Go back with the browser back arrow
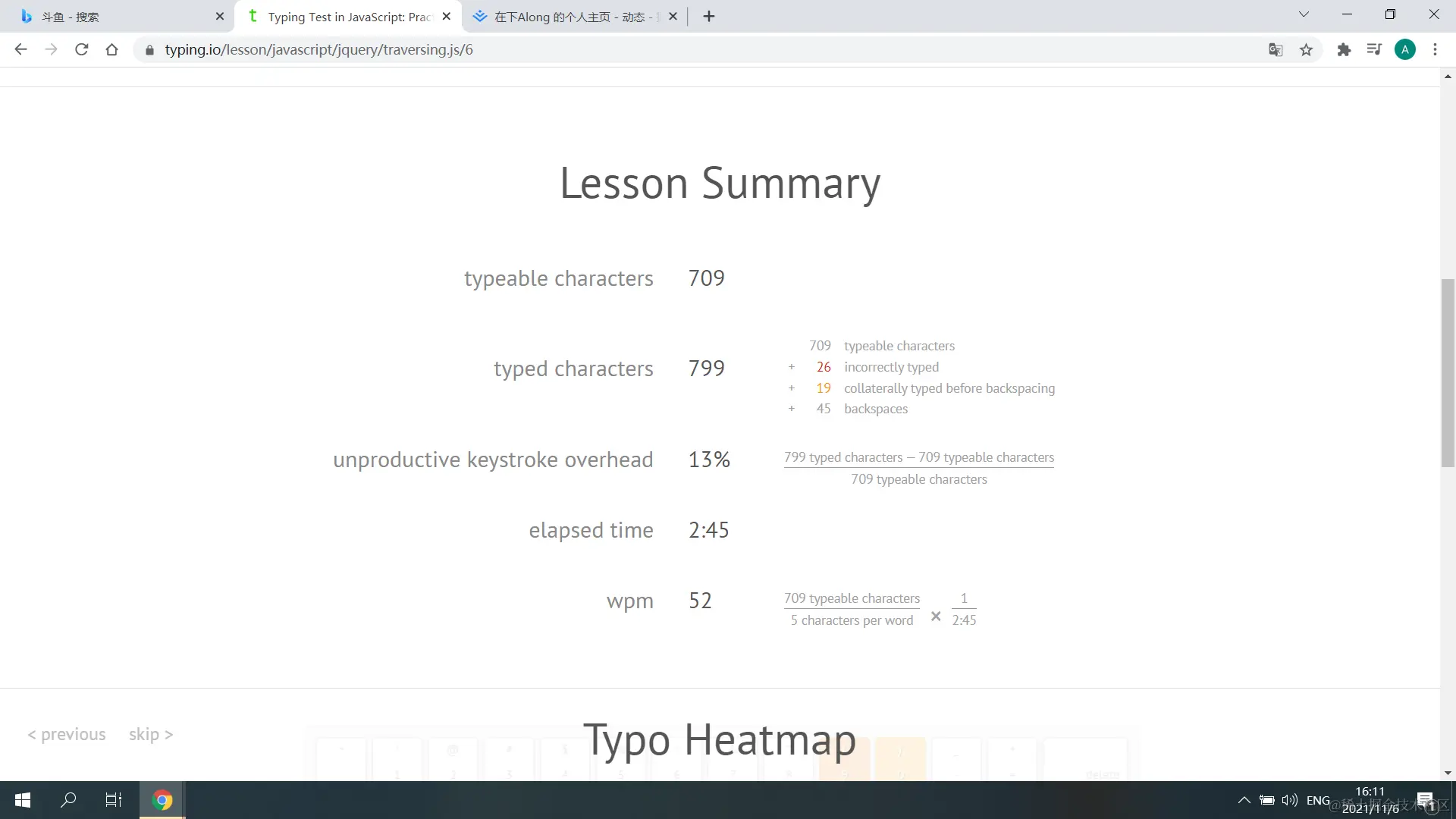Viewport: 1456px width, 819px height. click(21, 50)
